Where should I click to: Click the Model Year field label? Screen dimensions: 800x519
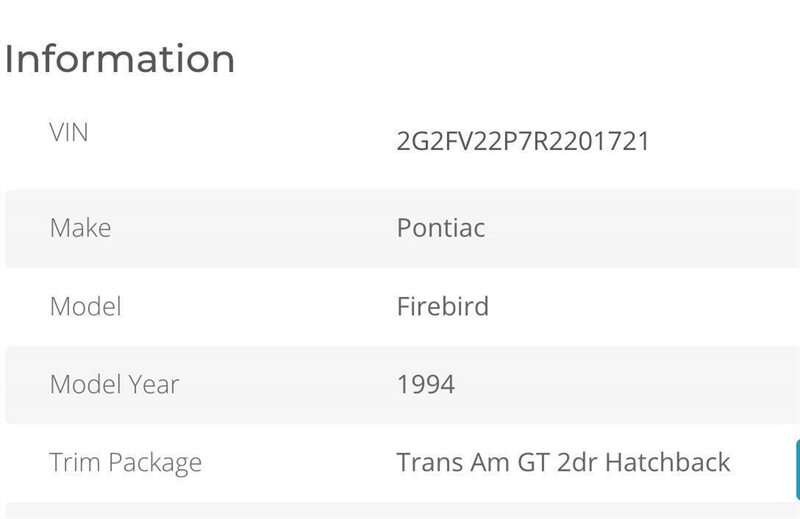114,384
